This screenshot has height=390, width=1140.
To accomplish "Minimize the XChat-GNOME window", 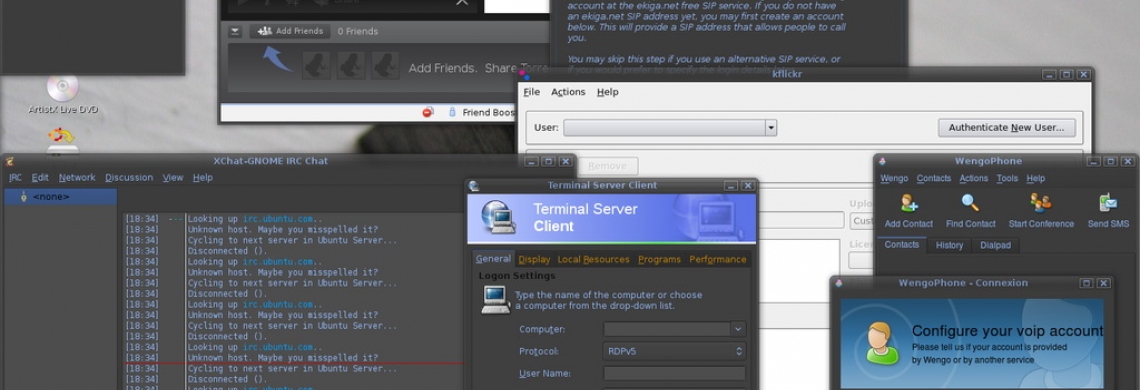I will click(x=531, y=162).
